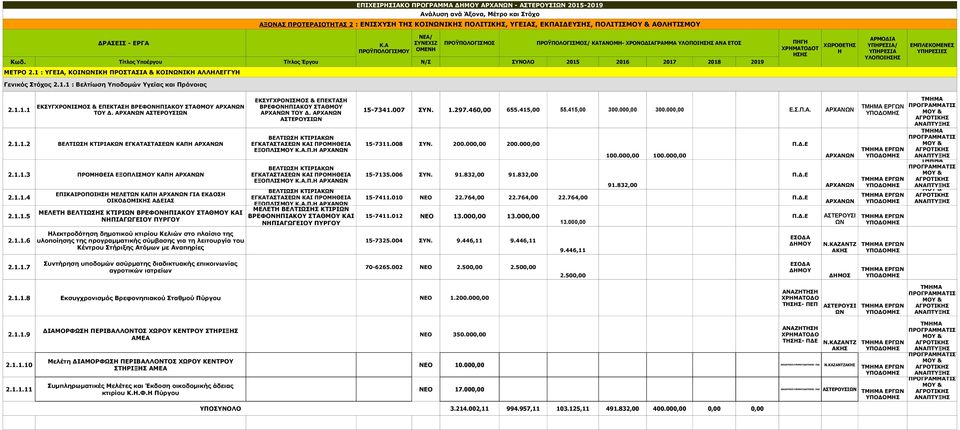Select the 2015 subtotal '103.125,11'

572,408
